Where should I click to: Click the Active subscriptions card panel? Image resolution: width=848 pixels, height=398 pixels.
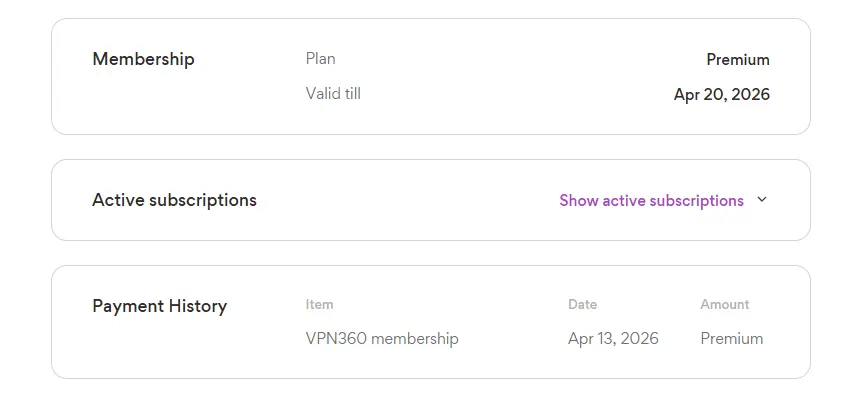430,200
